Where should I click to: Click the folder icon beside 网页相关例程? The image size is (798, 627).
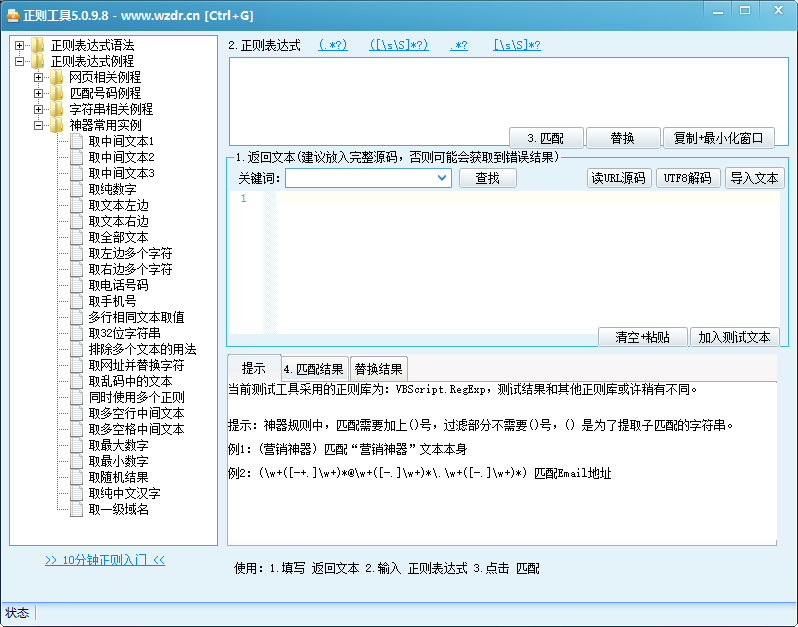56,77
